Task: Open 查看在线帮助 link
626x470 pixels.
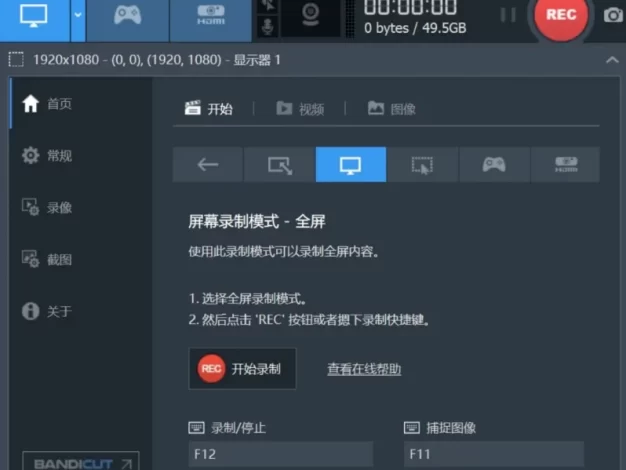Action: coord(364,369)
